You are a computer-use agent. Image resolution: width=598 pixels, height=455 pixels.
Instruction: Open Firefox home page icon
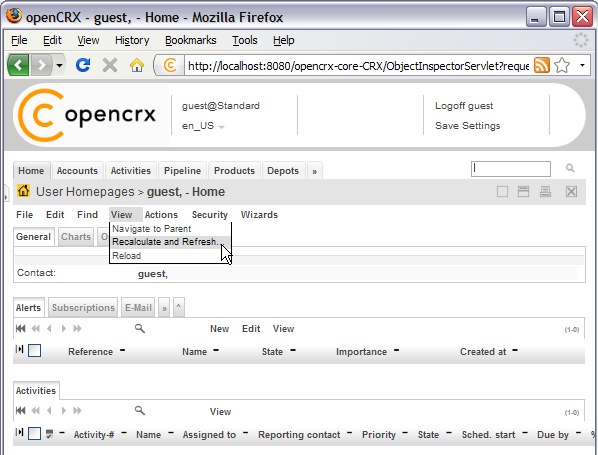(x=137, y=65)
